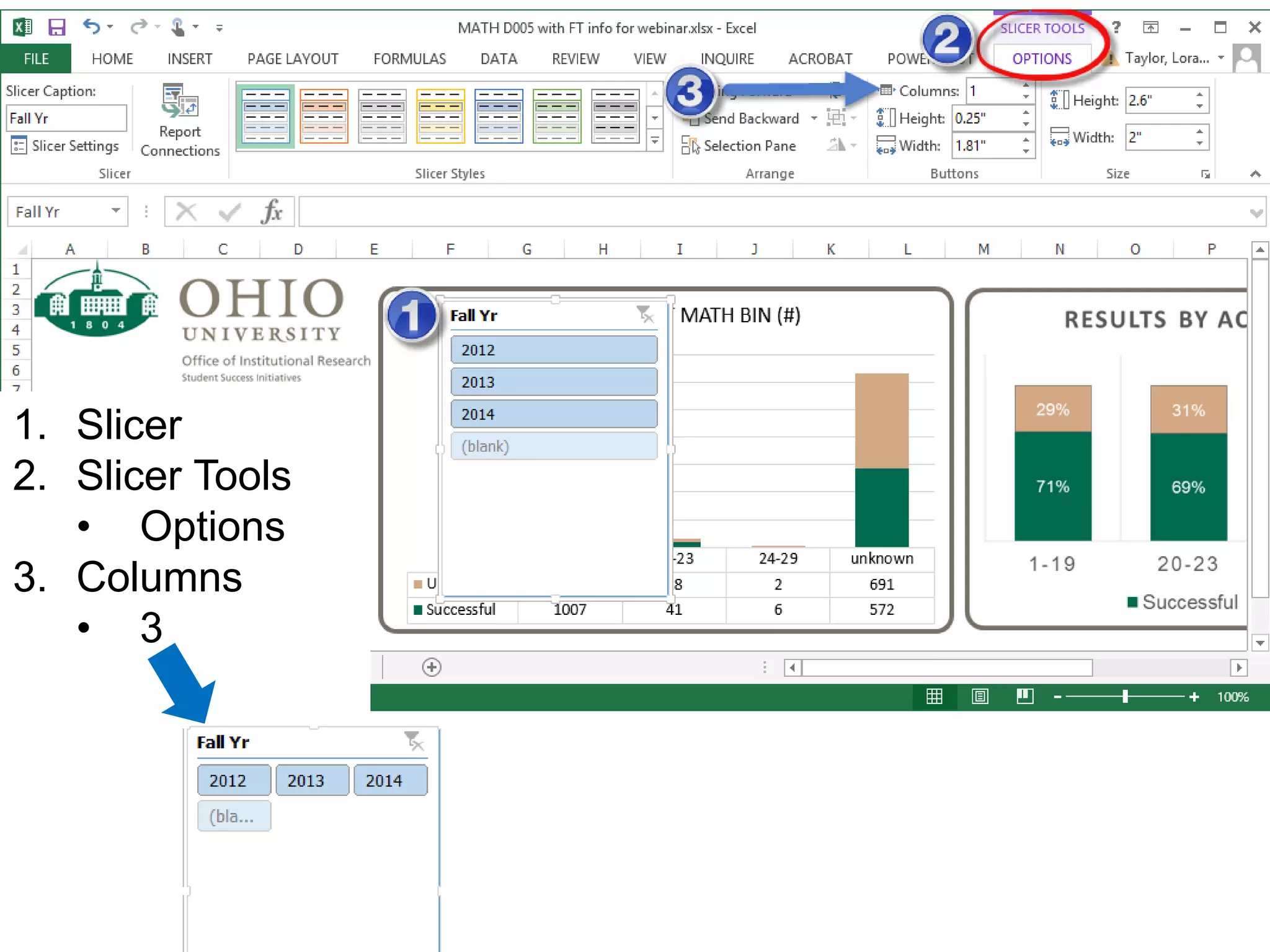Viewport: 1270px width, 952px height.
Task: Click the Redo arrow icon
Action: [x=139, y=27]
